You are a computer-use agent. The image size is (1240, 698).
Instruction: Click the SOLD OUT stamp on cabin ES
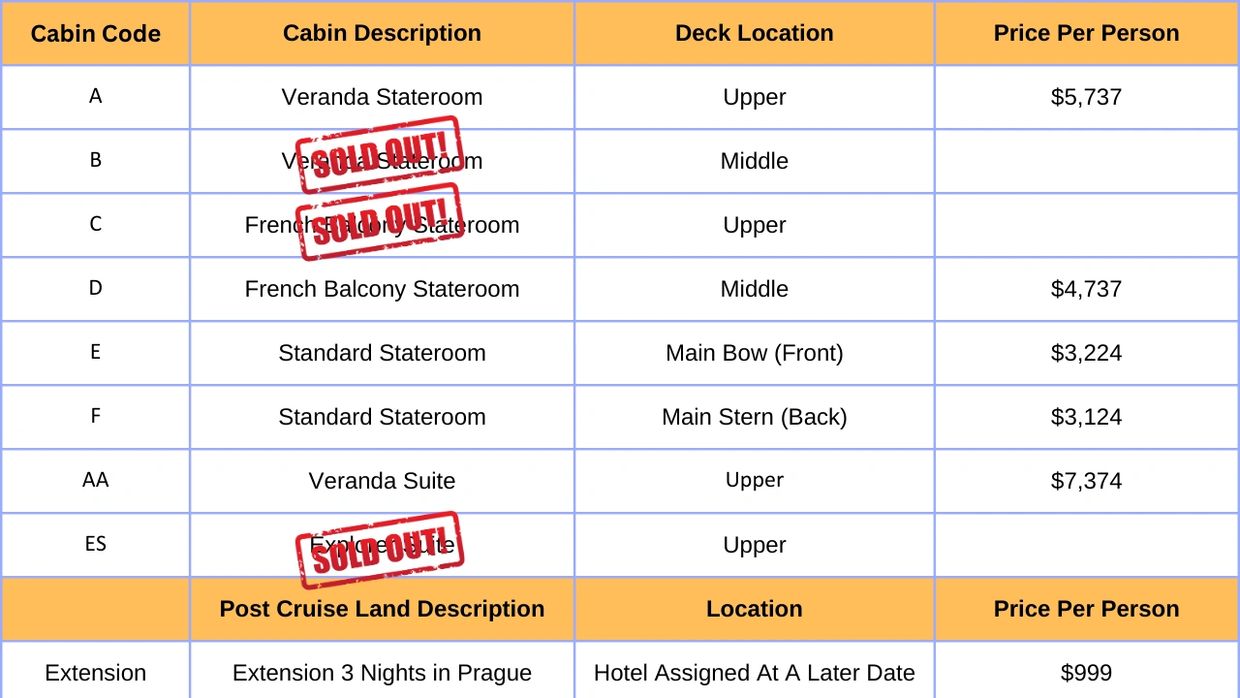380,549
